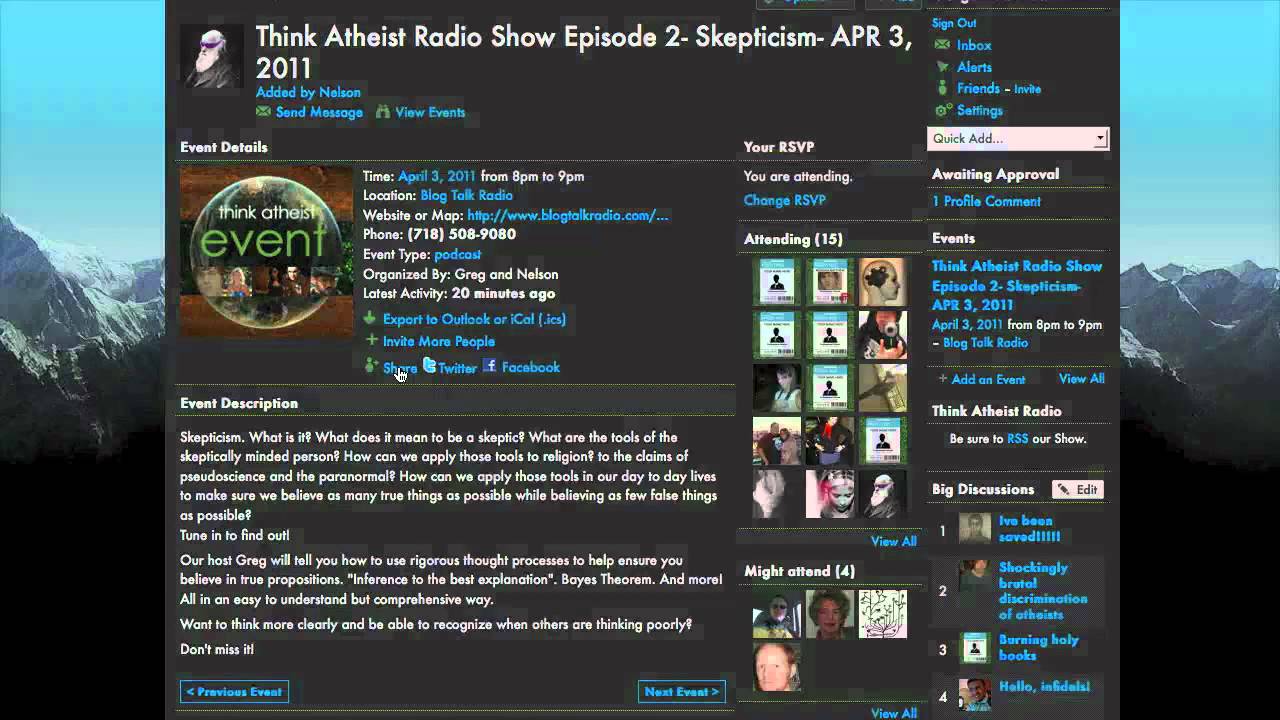Open the 'Hello, infidels!' discussion
Screen dimensions: 1280x720
coord(1044,686)
